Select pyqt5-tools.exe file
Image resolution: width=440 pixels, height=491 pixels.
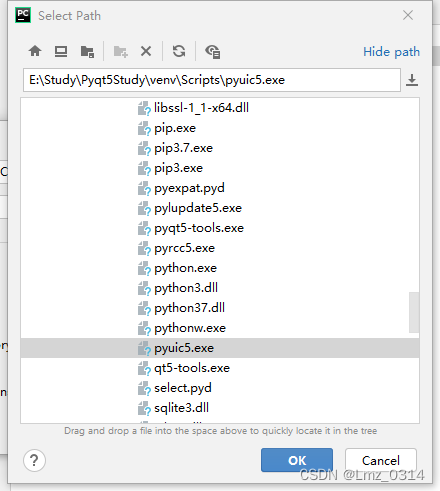[x=199, y=228]
